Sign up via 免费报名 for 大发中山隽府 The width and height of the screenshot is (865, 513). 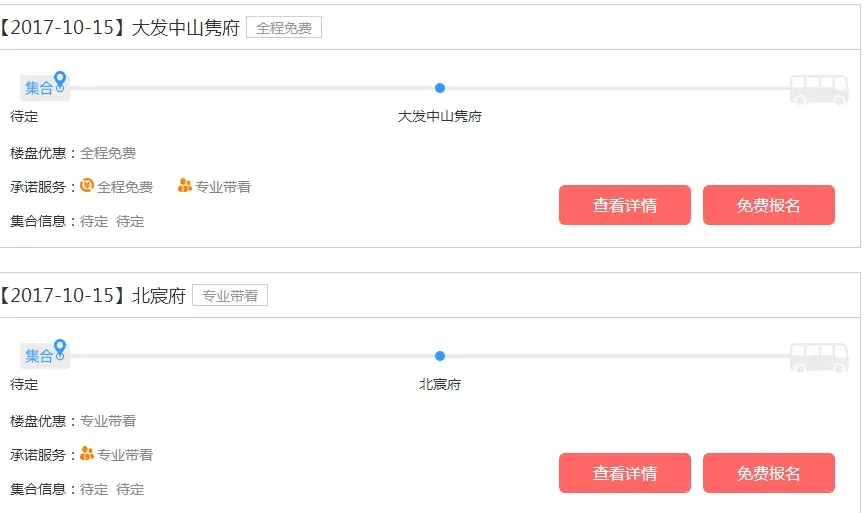pos(768,205)
